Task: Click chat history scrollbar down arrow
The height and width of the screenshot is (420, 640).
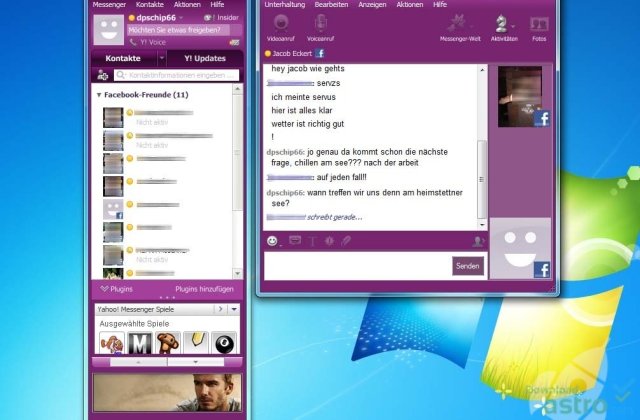Action: [x=482, y=224]
